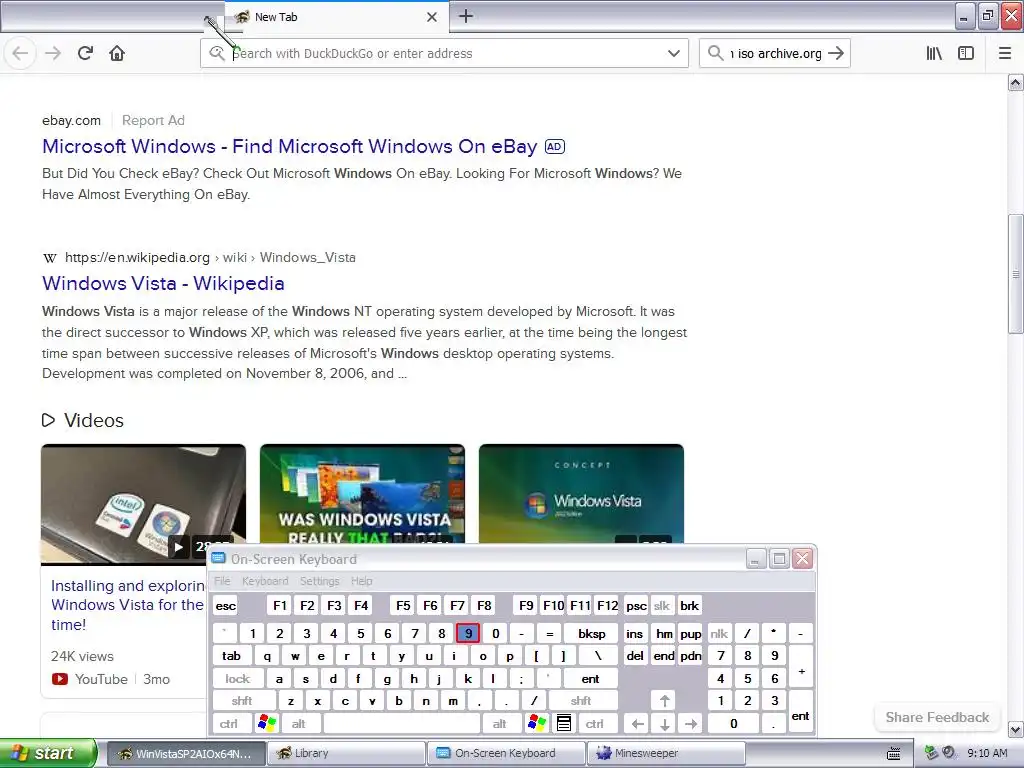
Task: Go to the browser home page
Action: point(117,53)
